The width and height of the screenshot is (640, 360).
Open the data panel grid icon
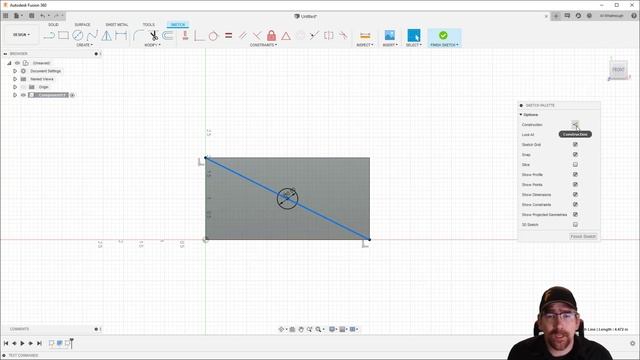coord(5,16)
